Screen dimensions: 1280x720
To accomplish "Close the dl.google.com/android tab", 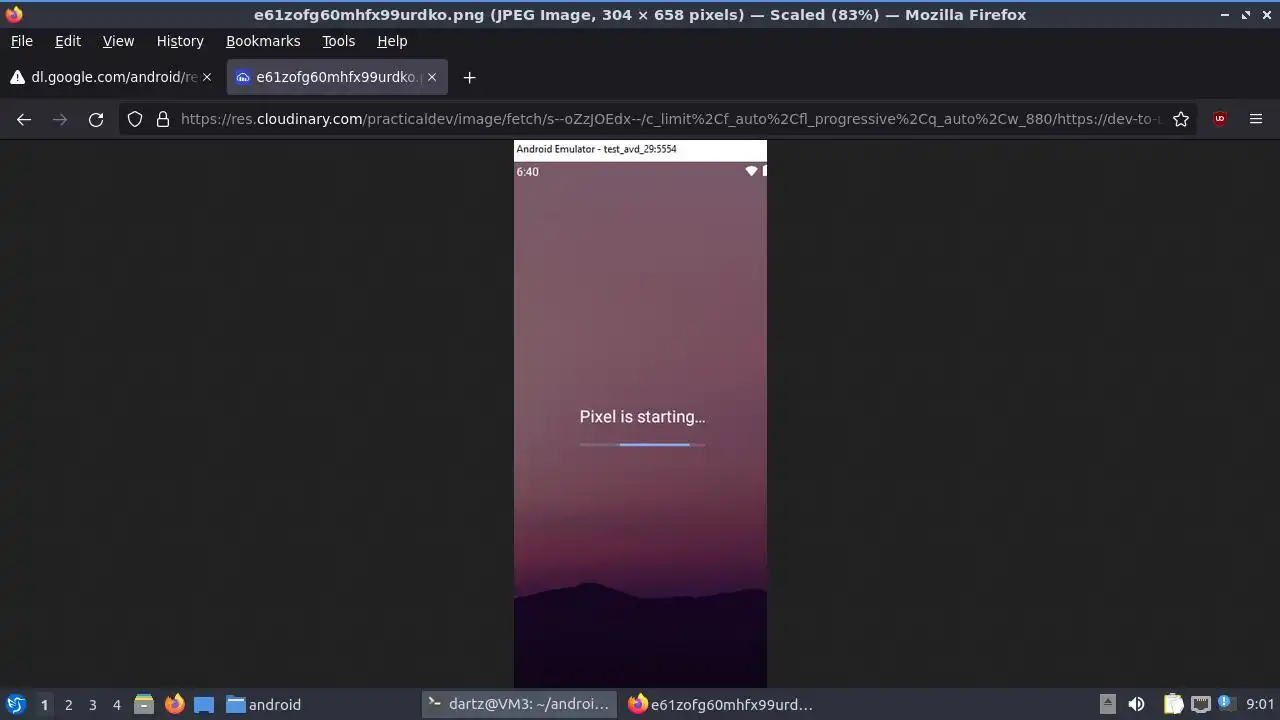I will tap(207, 77).
